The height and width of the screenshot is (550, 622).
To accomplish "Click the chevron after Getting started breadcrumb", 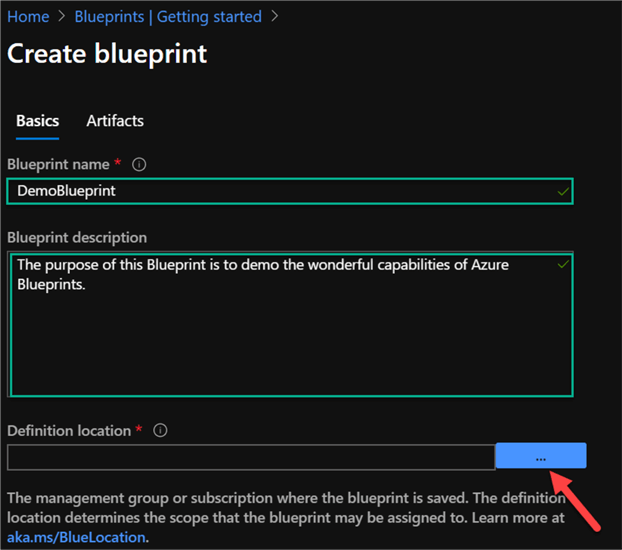I will [276, 17].
